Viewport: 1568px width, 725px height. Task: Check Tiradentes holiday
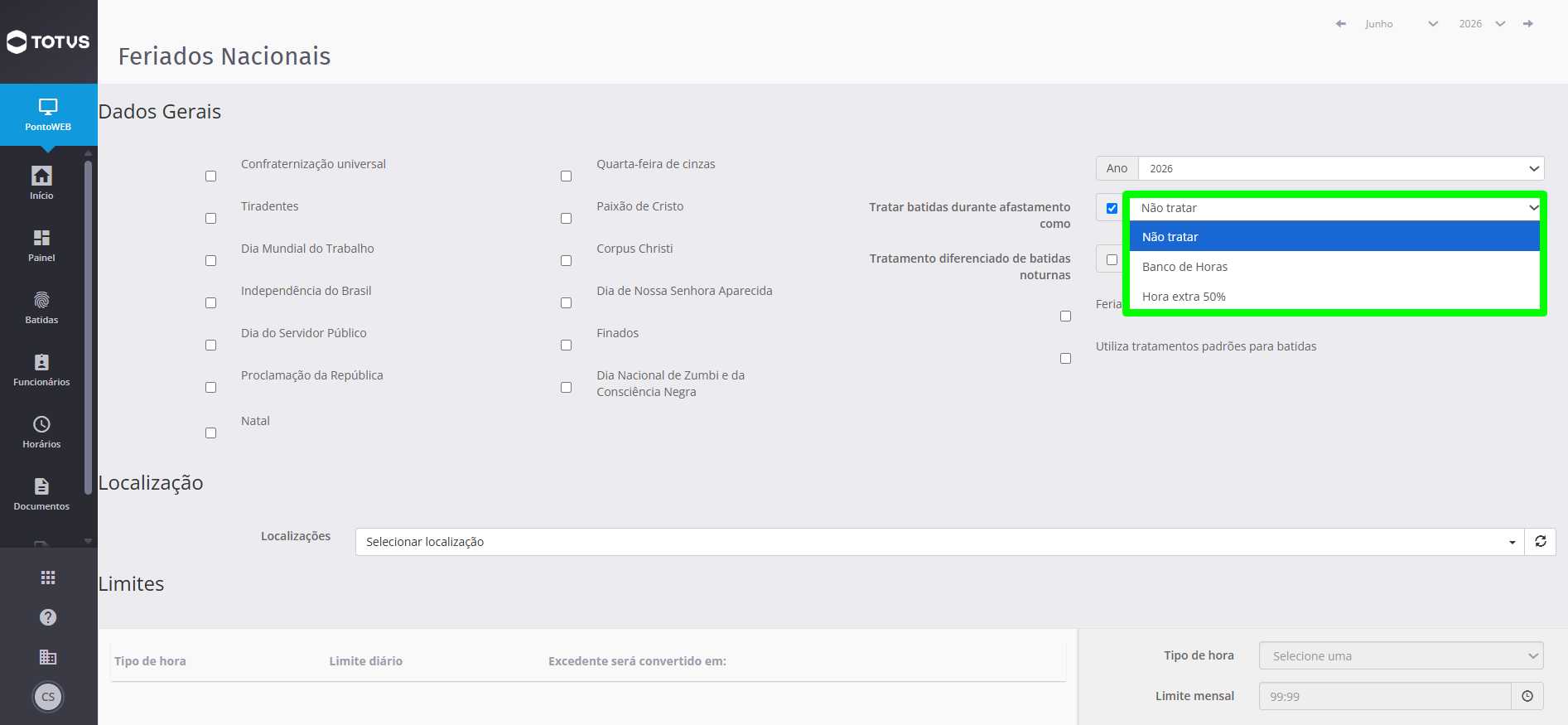pyautogui.click(x=210, y=219)
